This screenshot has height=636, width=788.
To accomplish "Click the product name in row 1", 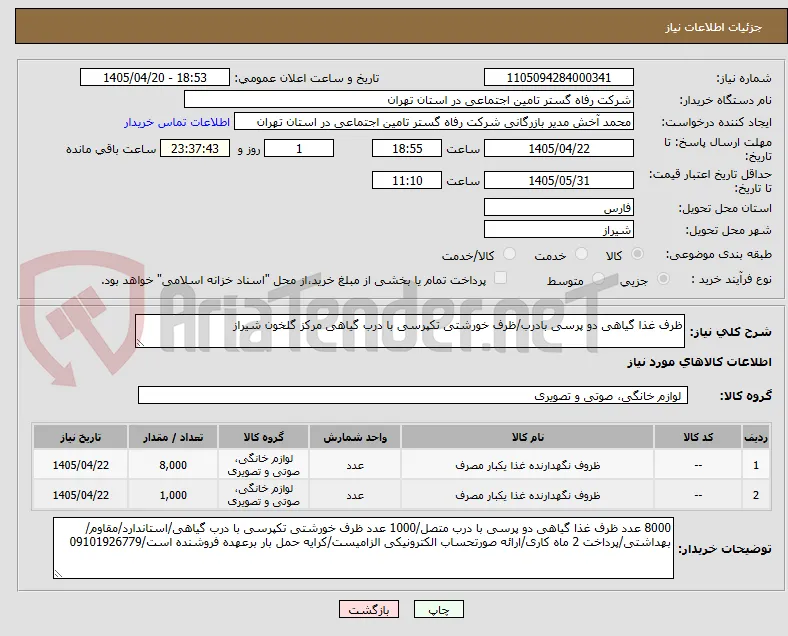I will coord(528,465).
